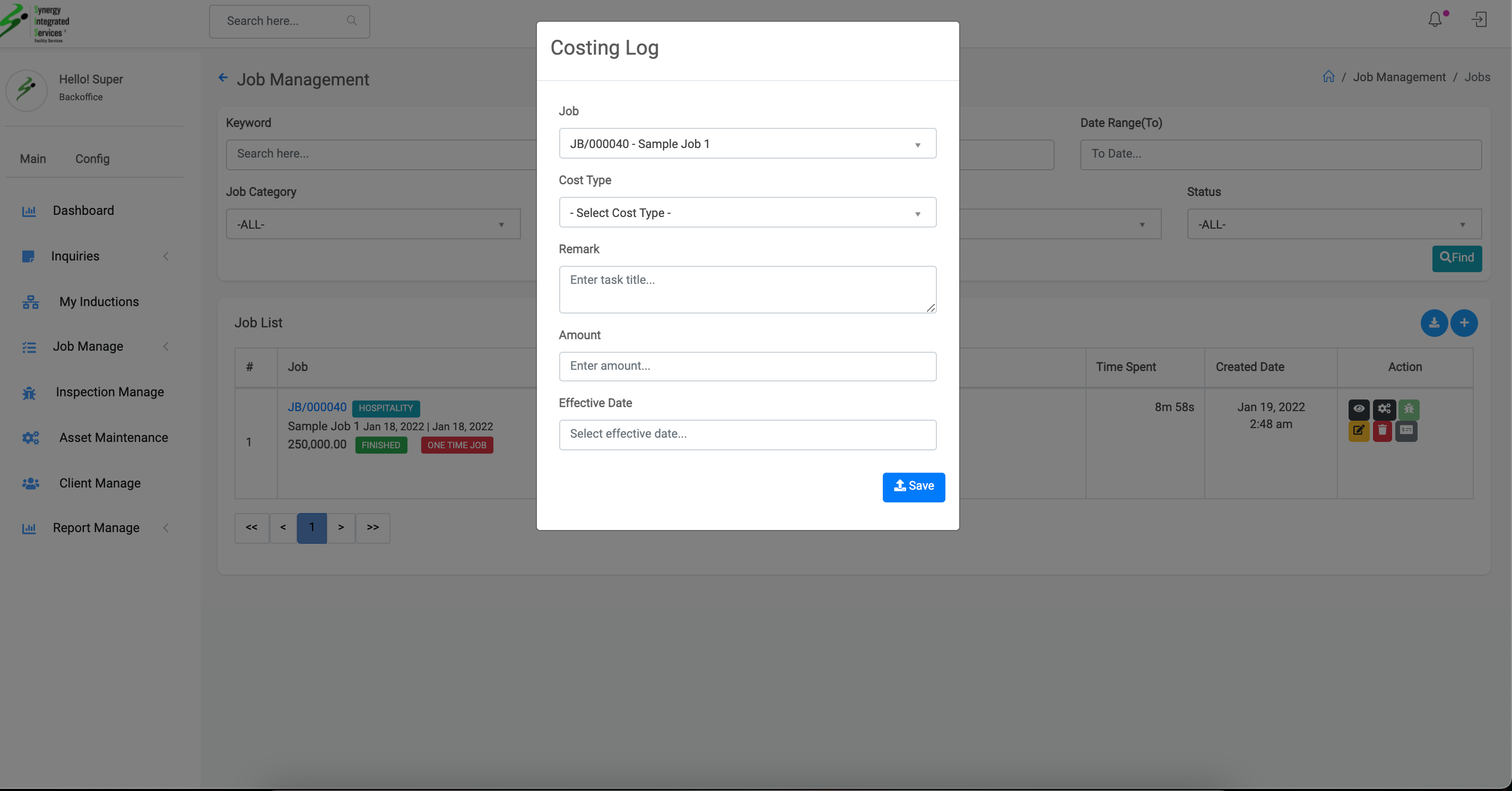Click the blue plus add job button
Viewport: 1512px width, 791px height.
(1464, 323)
